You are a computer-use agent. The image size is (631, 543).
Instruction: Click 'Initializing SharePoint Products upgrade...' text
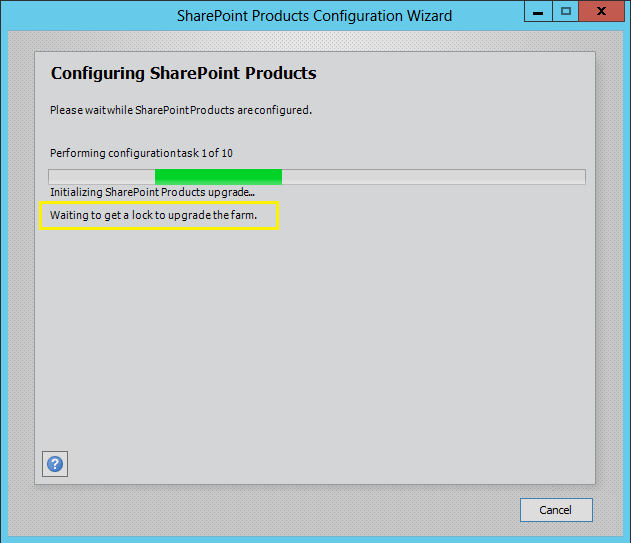(x=152, y=191)
